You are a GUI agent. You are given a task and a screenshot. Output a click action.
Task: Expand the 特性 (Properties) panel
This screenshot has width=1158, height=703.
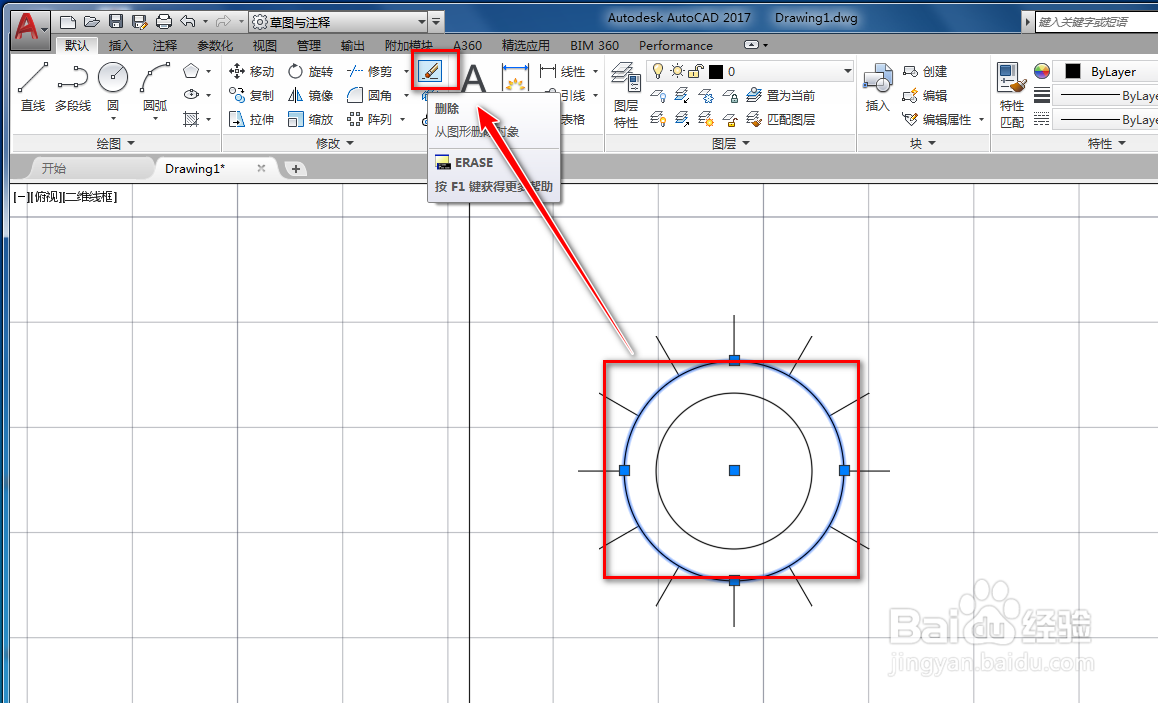tap(1106, 143)
